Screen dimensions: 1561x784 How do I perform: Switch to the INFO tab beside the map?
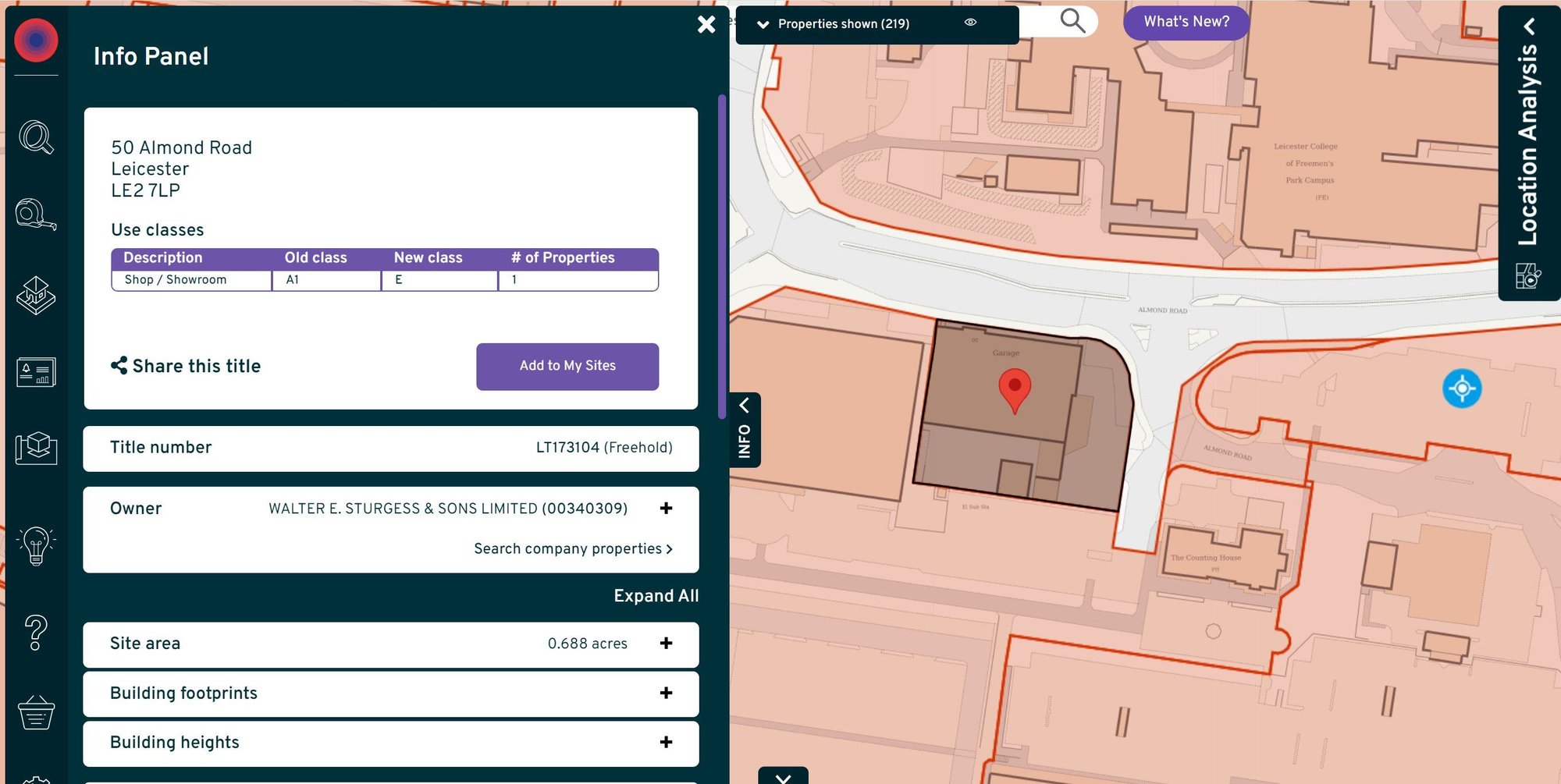(x=744, y=429)
